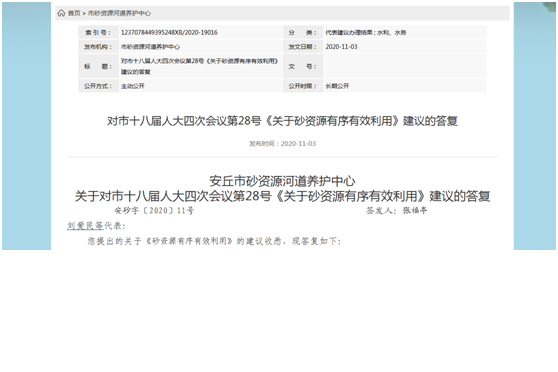Open the 首页 breadcrumb link

tap(74, 14)
